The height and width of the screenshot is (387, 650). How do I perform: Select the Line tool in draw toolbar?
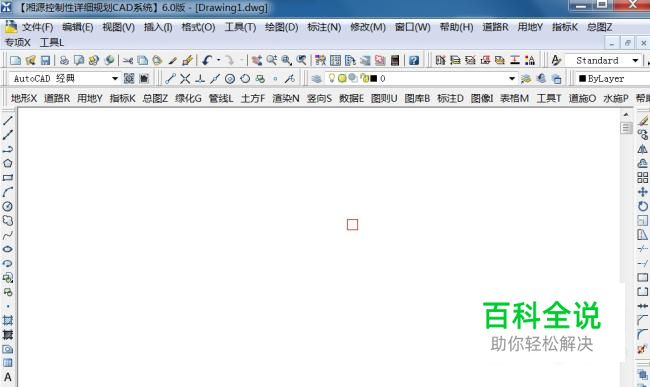click(7, 121)
